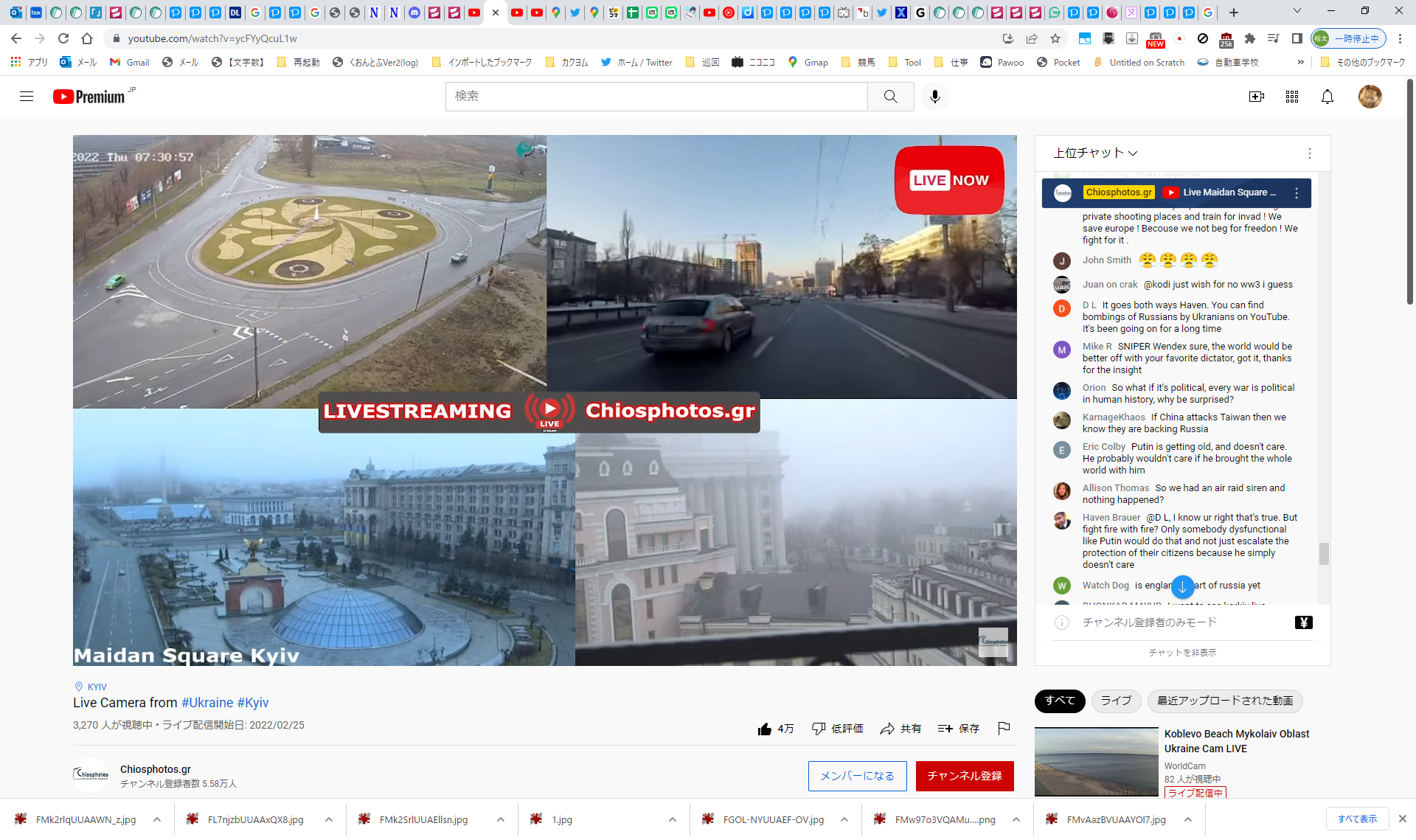
Task: Click the thumbs-up like button
Action: [x=765, y=729]
